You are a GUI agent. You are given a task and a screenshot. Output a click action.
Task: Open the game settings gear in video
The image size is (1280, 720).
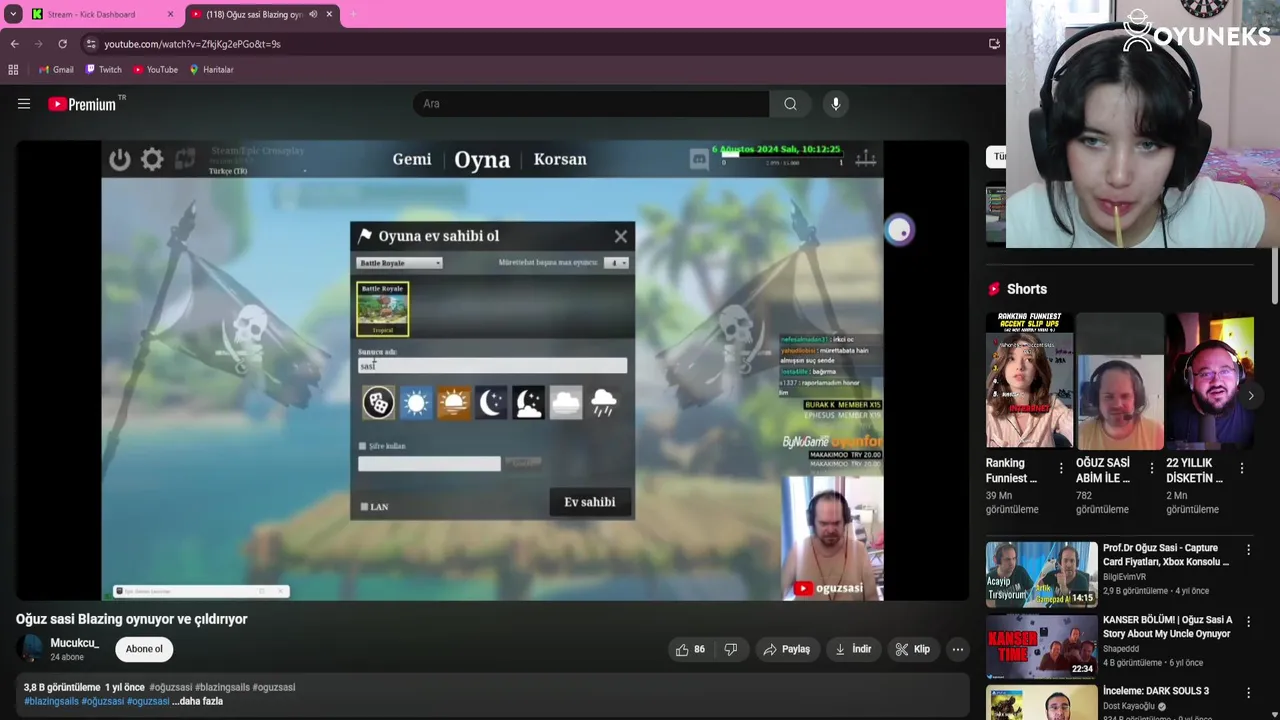pyautogui.click(x=152, y=159)
